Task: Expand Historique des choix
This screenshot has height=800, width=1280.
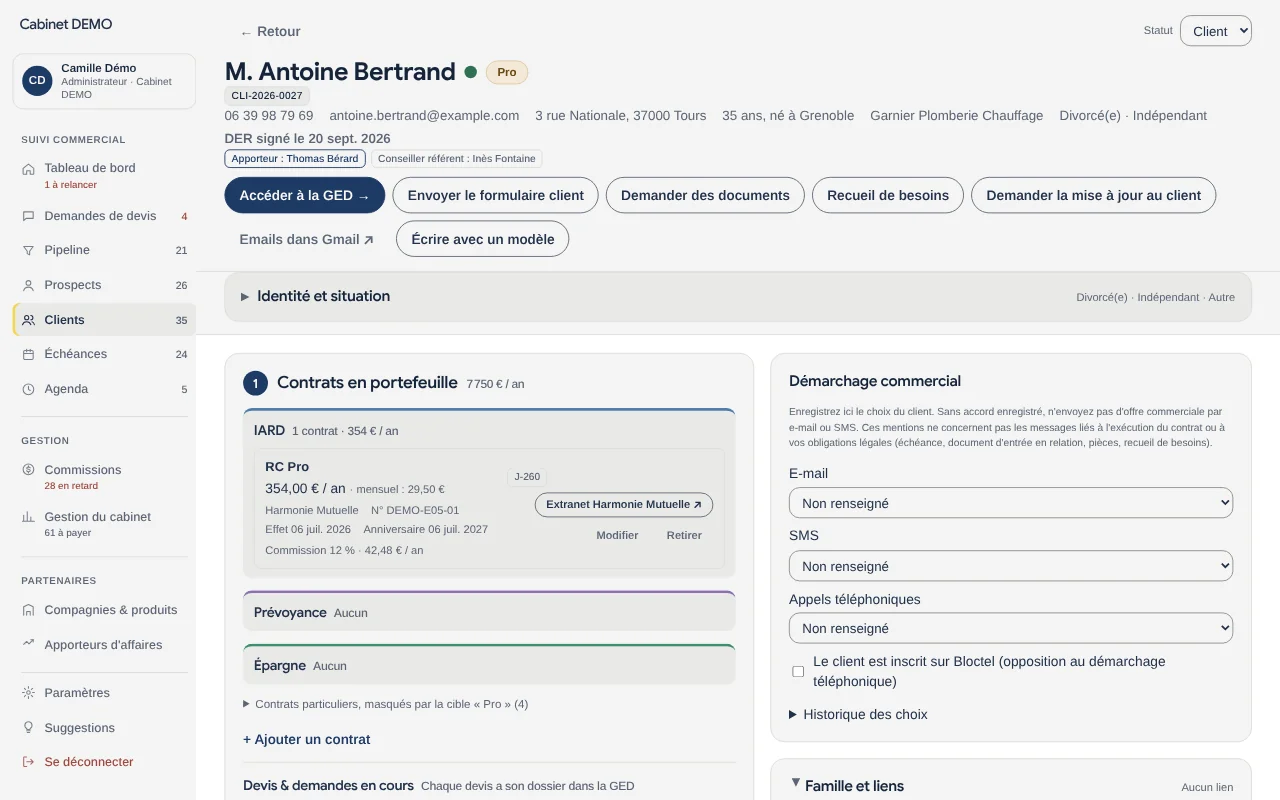Action: click(x=858, y=715)
